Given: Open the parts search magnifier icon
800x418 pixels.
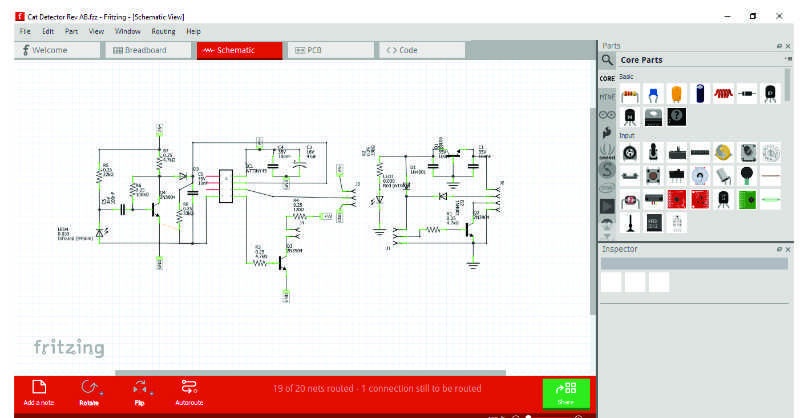Looking at the screenshot, I should pyautogui.click(x=607, y=60).
